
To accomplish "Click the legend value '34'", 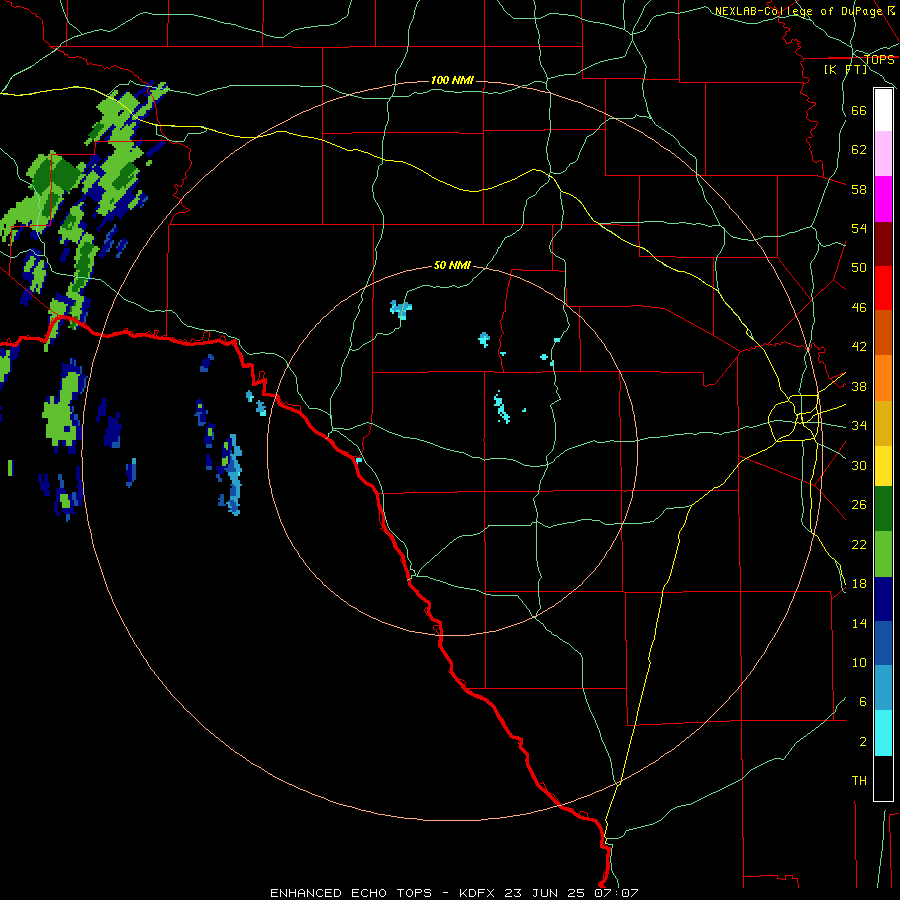I will pos(859,426).
